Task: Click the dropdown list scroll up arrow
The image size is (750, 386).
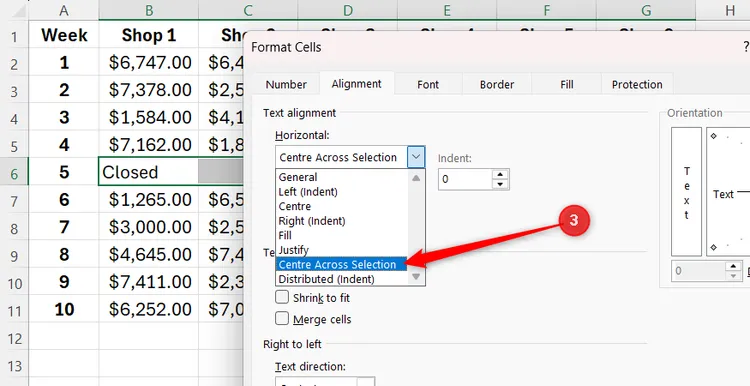Action: [416, 178]
